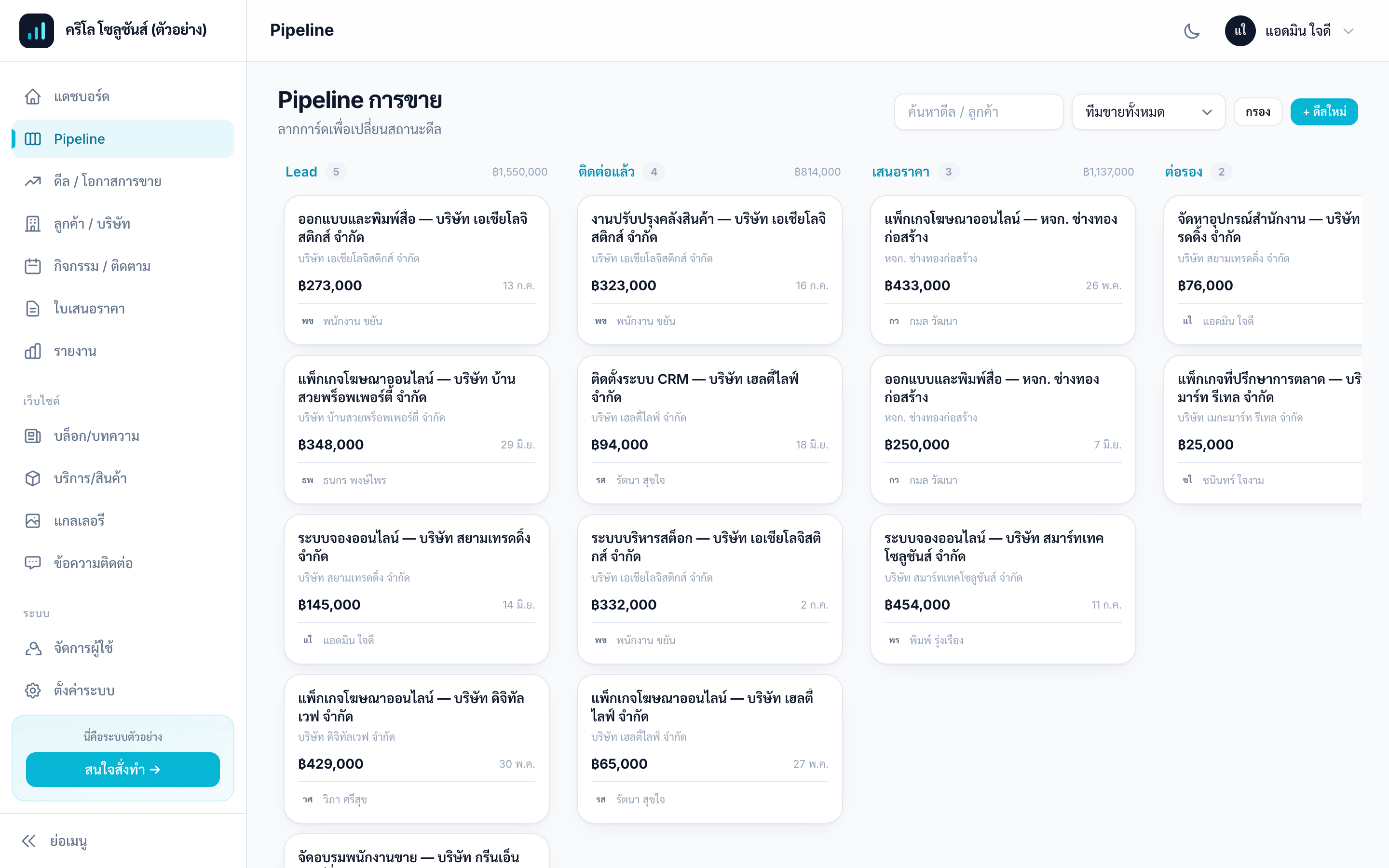Click the building icon for ลูกค้า / บริษัท

[x=33, y=224]
